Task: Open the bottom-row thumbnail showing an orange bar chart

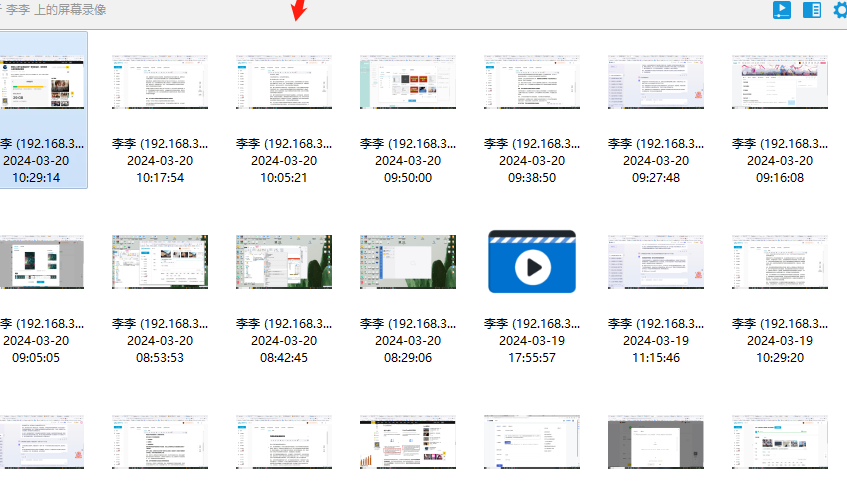Action: (408, 442)
